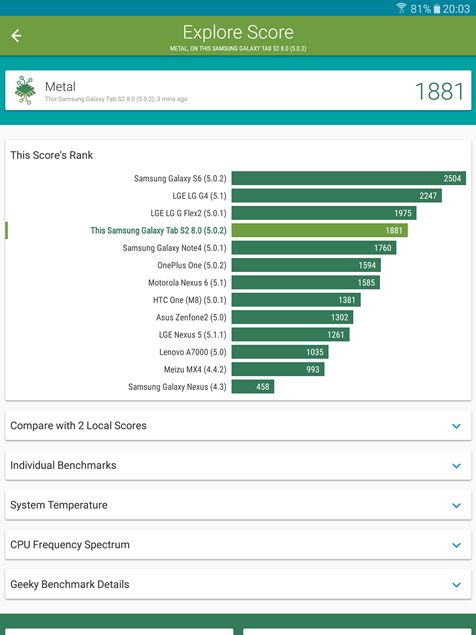Tap the 1035 score bar
The width and height of the screenshot is (476, 635).
280,352
